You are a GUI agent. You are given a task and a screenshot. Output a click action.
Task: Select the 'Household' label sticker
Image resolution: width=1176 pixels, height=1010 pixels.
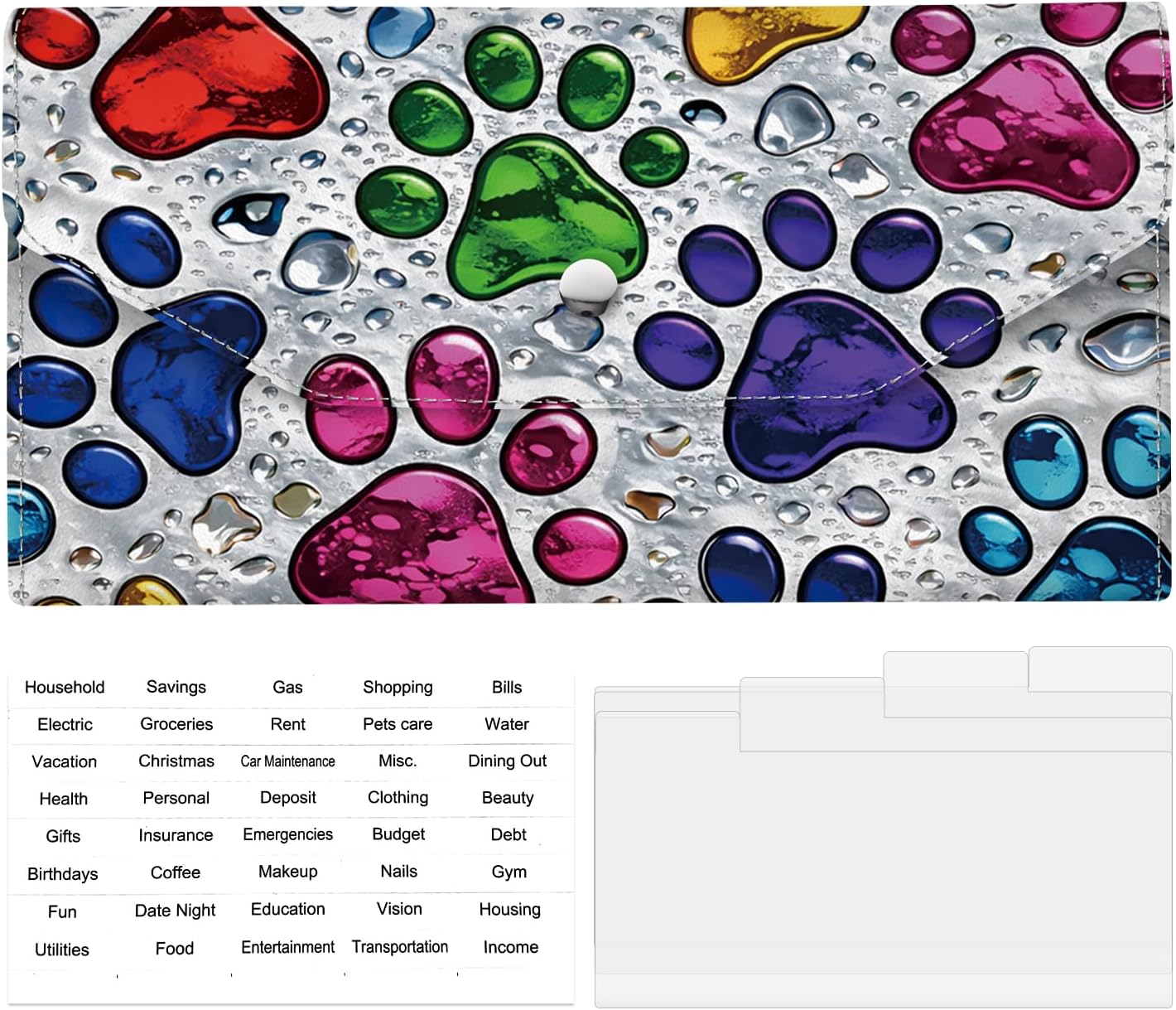point(65,687)
